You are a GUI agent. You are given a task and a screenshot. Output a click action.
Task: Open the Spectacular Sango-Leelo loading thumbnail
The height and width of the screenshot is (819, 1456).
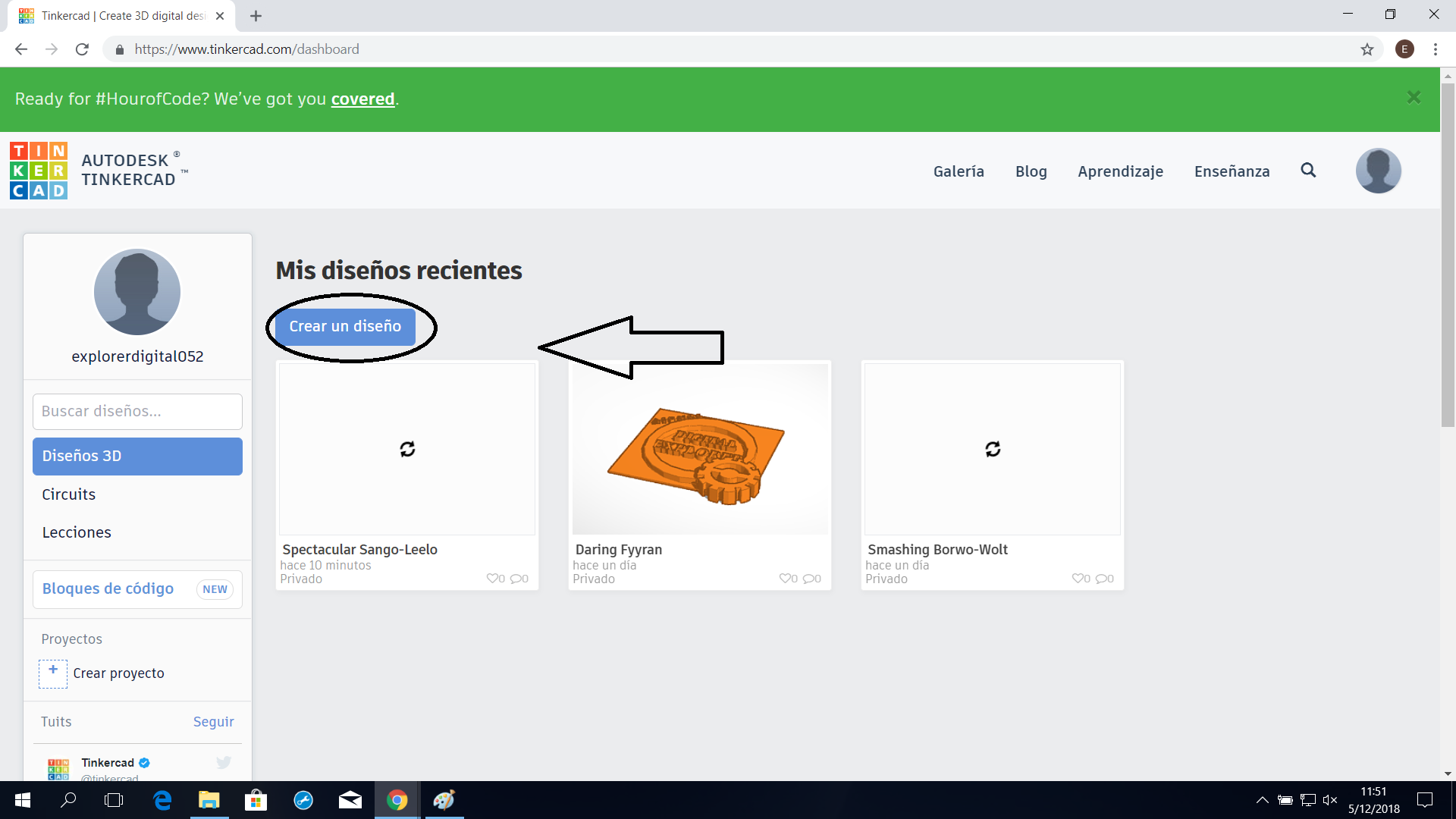tap(407, 449)
